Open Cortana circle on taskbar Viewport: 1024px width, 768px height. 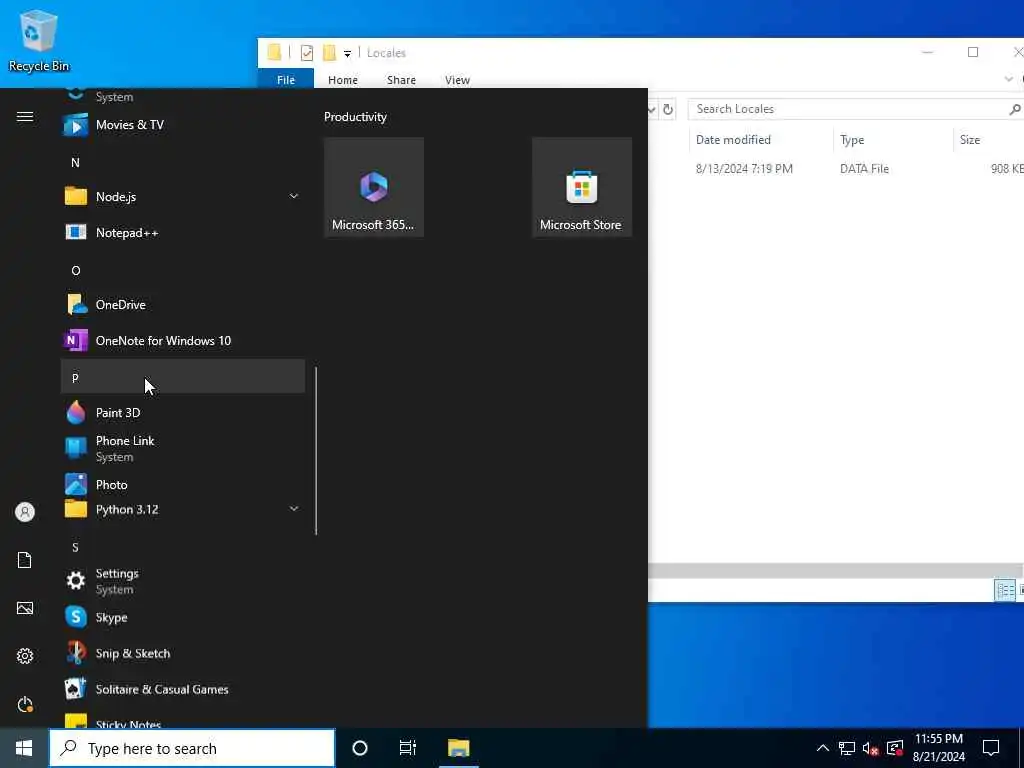pyautogui.click(x=360, y=748)
